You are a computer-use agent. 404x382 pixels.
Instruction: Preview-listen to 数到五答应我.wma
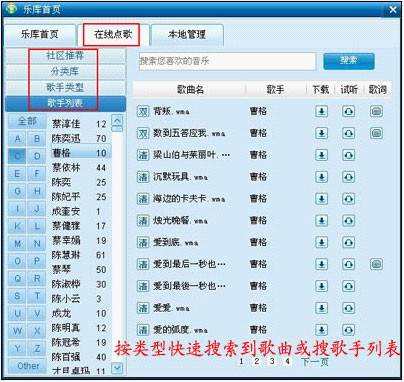coord(349,133)
